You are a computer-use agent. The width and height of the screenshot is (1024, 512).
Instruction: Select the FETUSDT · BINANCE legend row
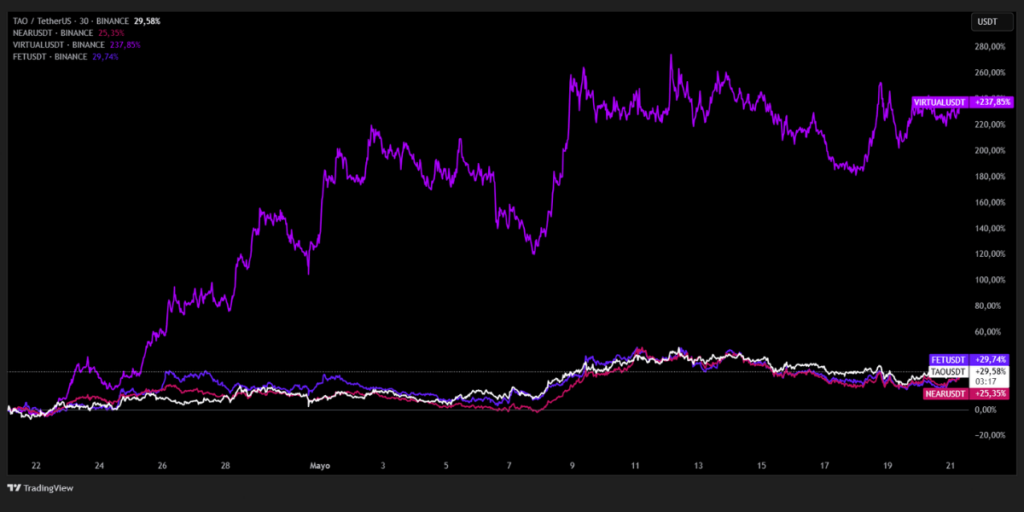click(65, 57)
